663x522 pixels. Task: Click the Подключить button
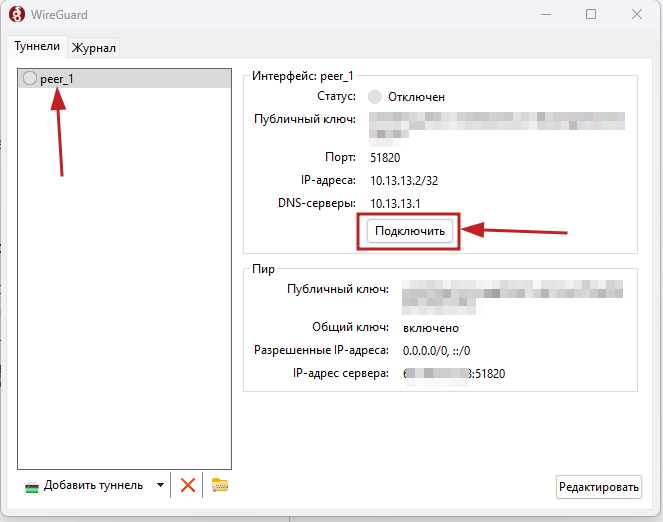(410, 231)
